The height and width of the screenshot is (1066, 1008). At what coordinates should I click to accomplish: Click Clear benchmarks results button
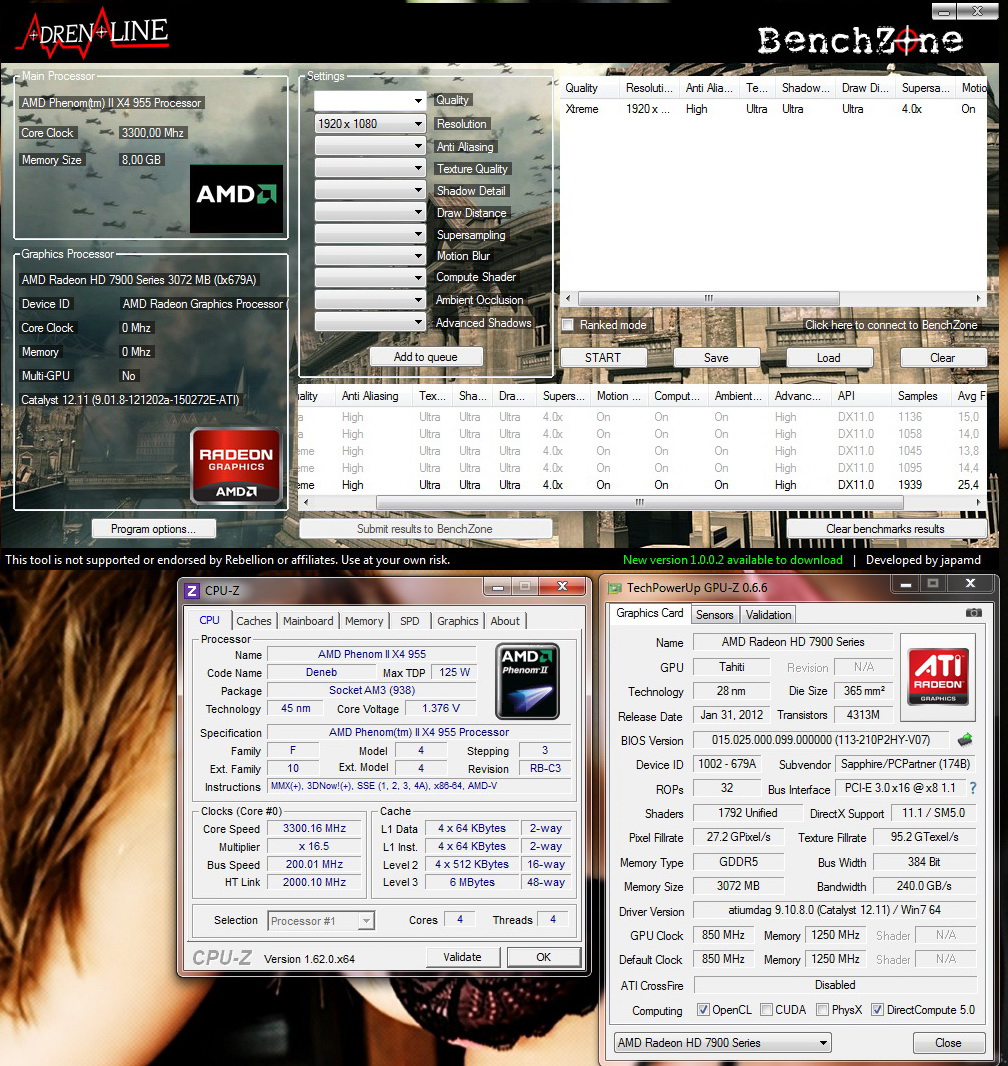pos(886,529)
